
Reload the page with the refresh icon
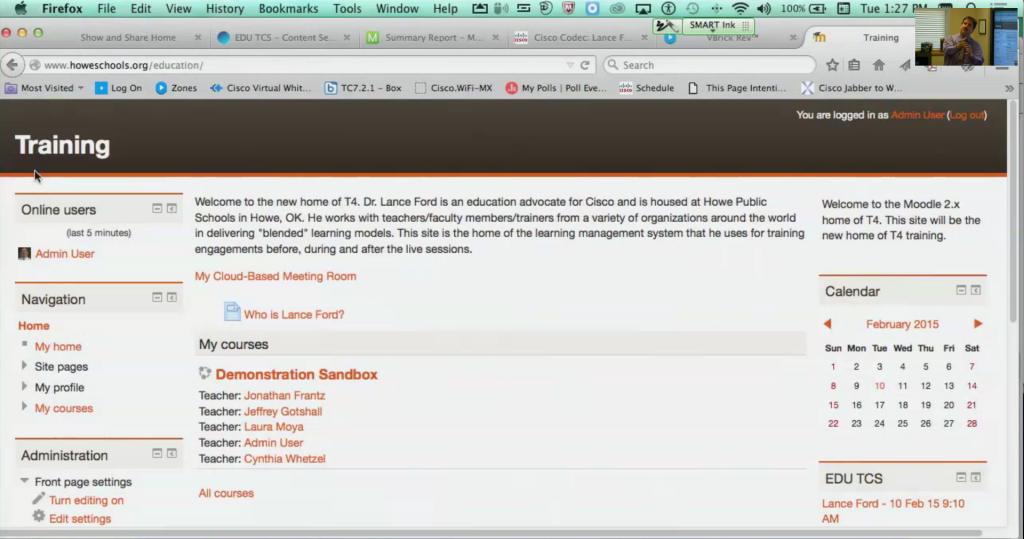pyautogui.click(x=585, y=65)
